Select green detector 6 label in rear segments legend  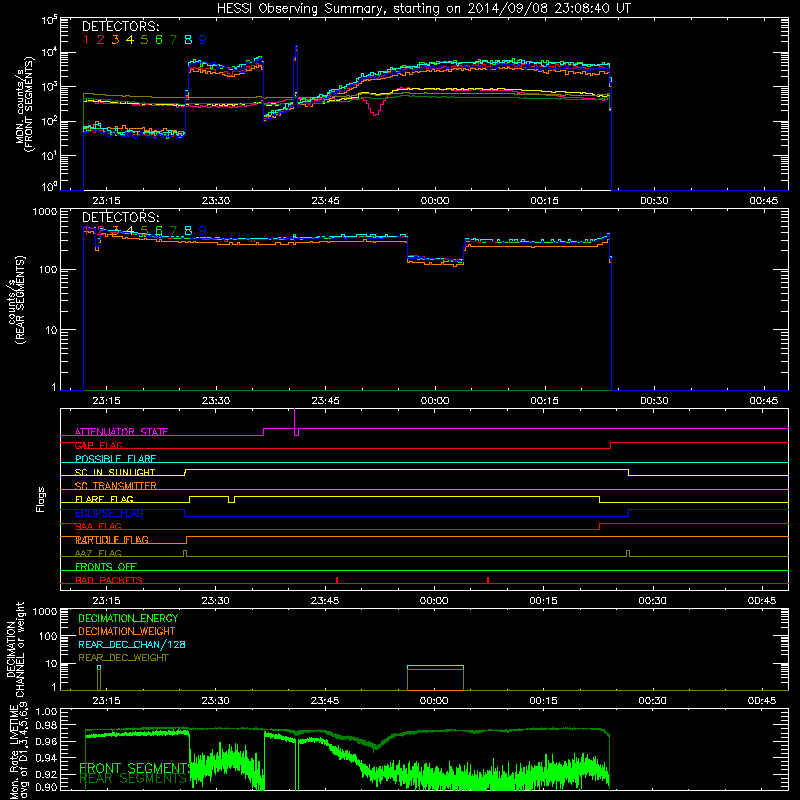[159, 231]
